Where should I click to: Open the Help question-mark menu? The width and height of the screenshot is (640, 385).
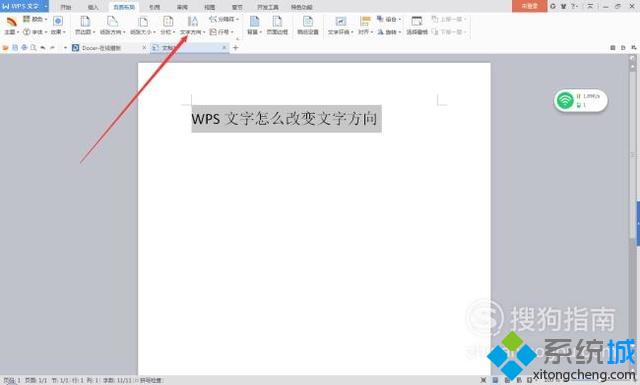(574, 6)
